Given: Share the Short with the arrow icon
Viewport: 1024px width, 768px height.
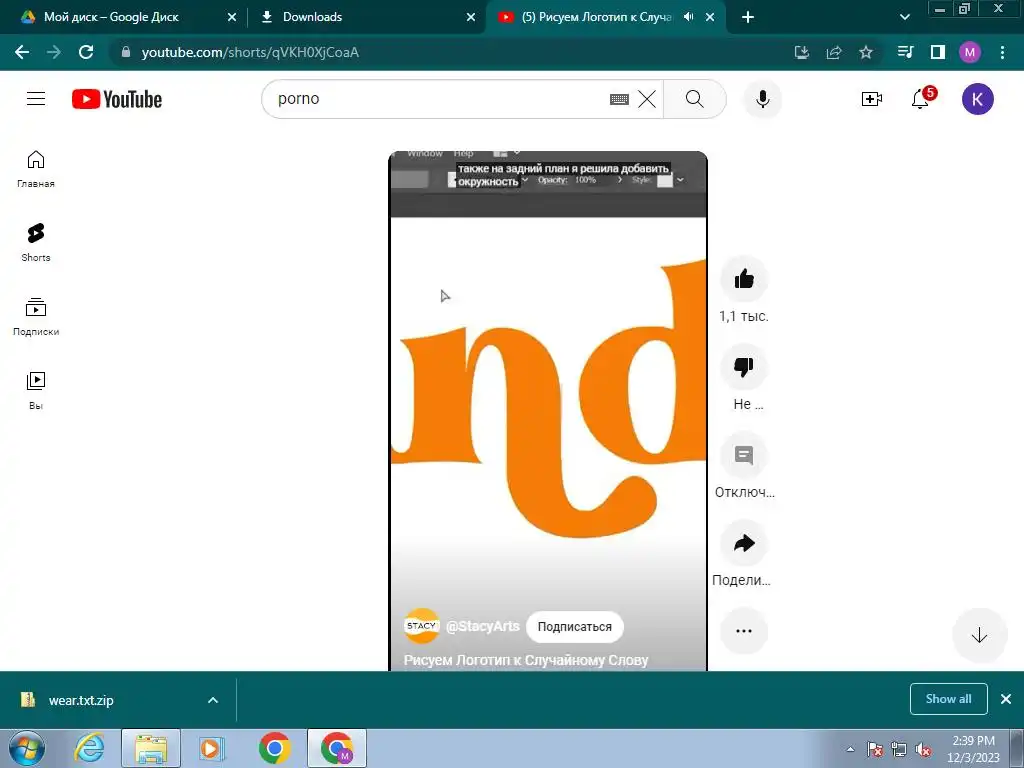Looking at the screenshot, I should pyautogui.click(x=744, y=543).
